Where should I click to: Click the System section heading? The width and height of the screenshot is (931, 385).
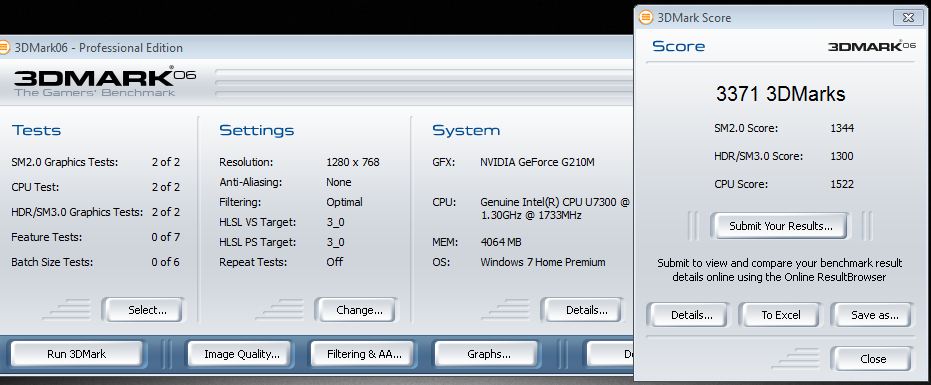tap(466, 130)
